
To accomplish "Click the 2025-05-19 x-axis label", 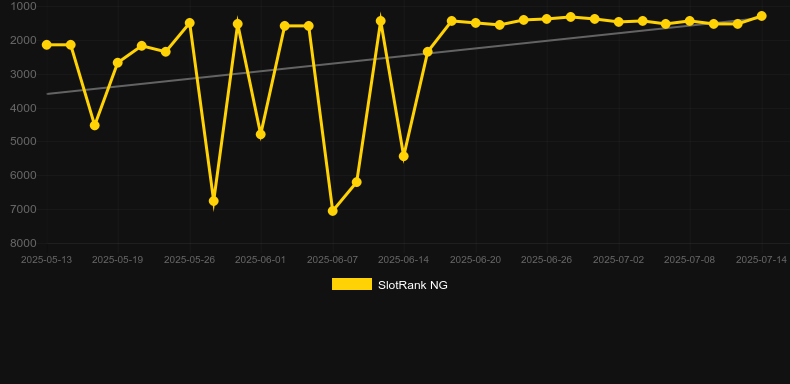I will point(117,260).
